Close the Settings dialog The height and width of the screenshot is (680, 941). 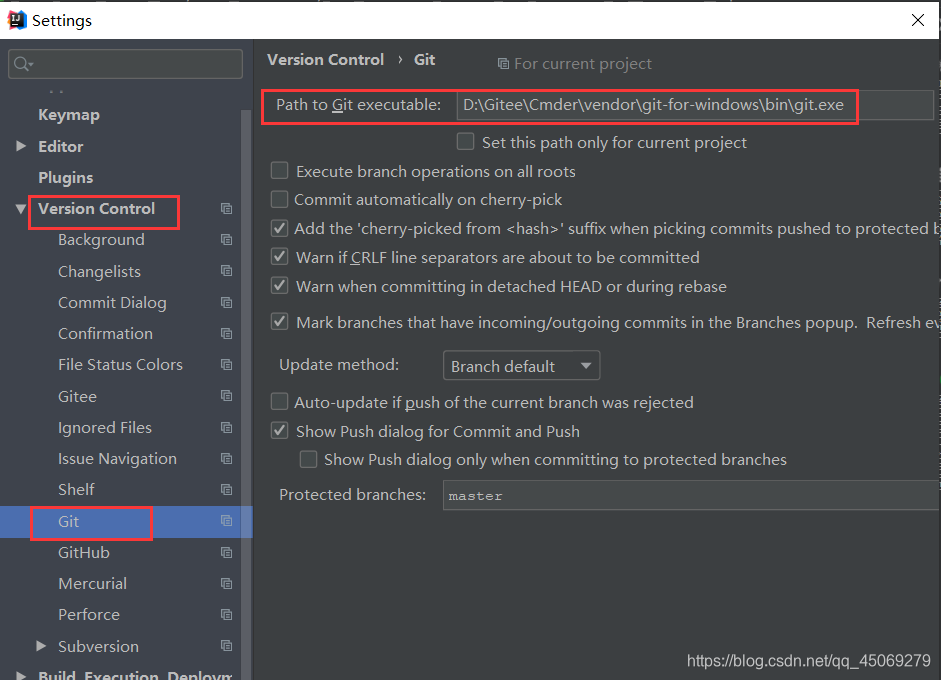(x=918, y=20)
